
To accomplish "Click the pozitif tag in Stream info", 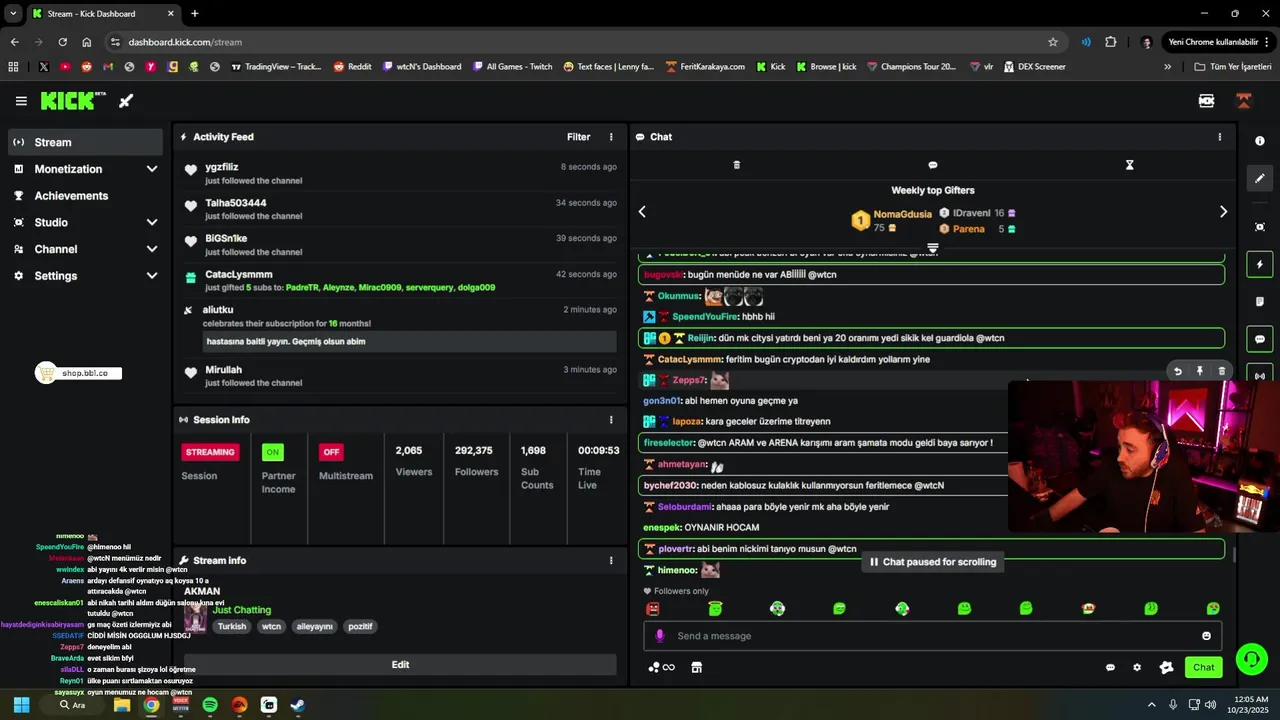I will (x=360, y=627).
